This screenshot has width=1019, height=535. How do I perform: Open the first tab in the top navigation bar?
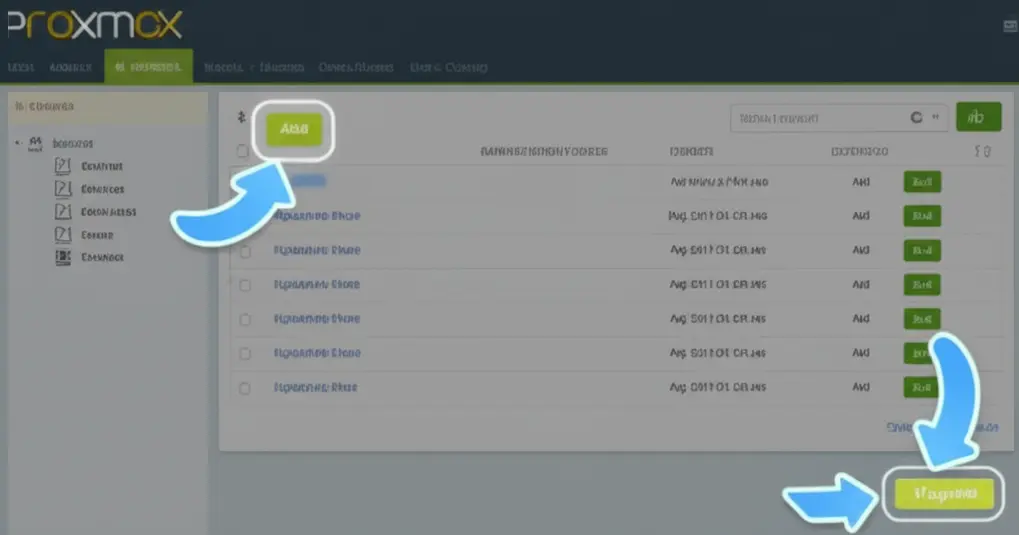point(21,67)
